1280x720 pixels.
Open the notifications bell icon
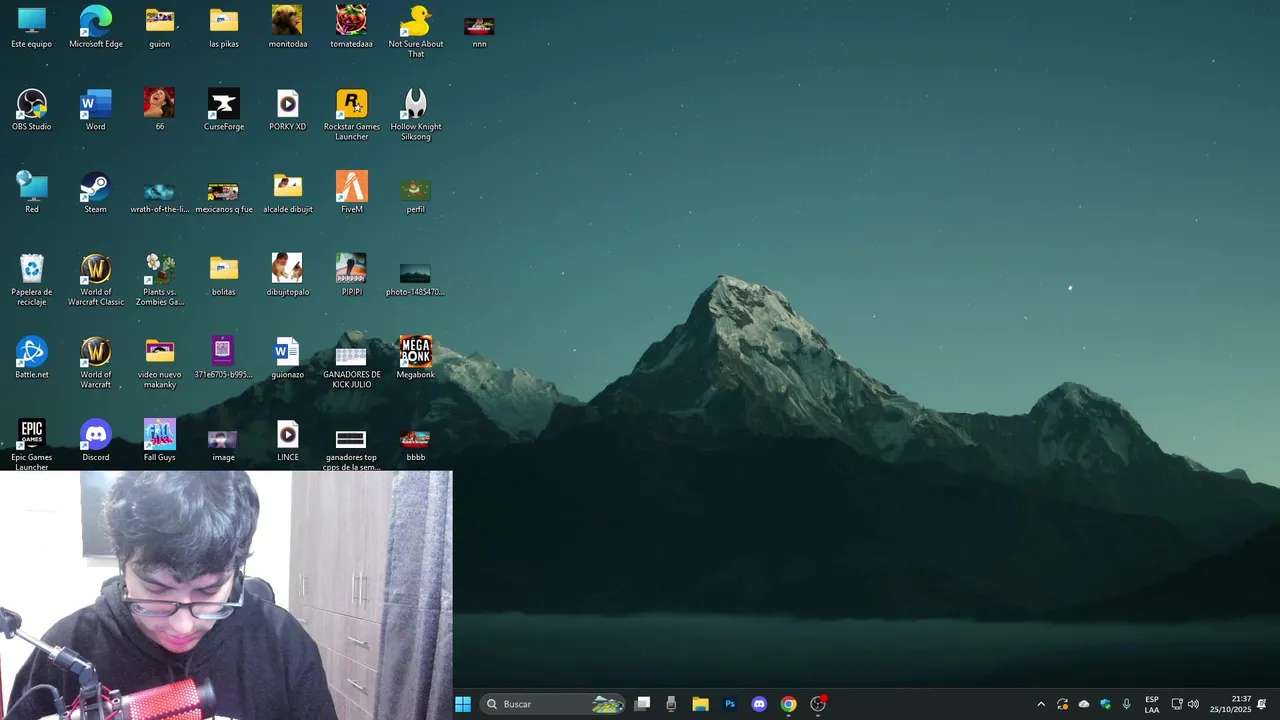(1261, 704)
